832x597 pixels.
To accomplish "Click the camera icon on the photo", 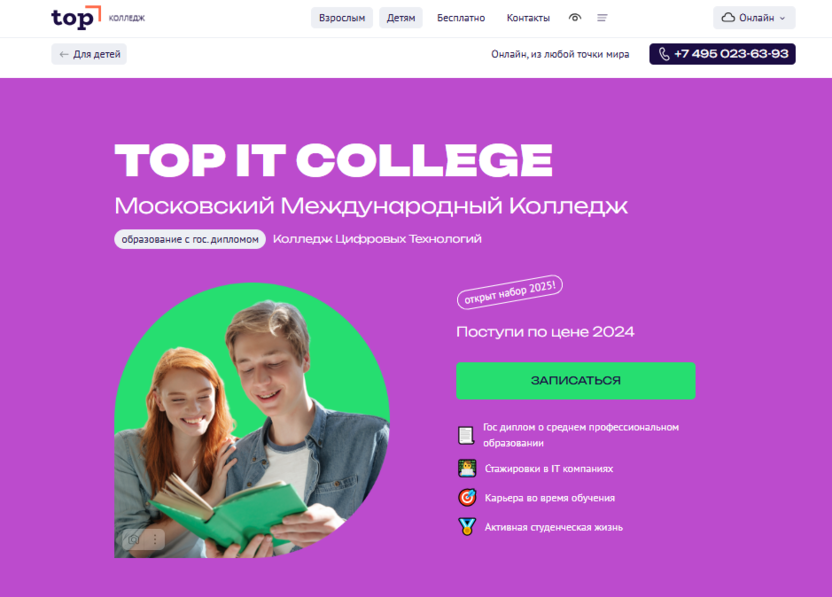I will coord(134,540).
